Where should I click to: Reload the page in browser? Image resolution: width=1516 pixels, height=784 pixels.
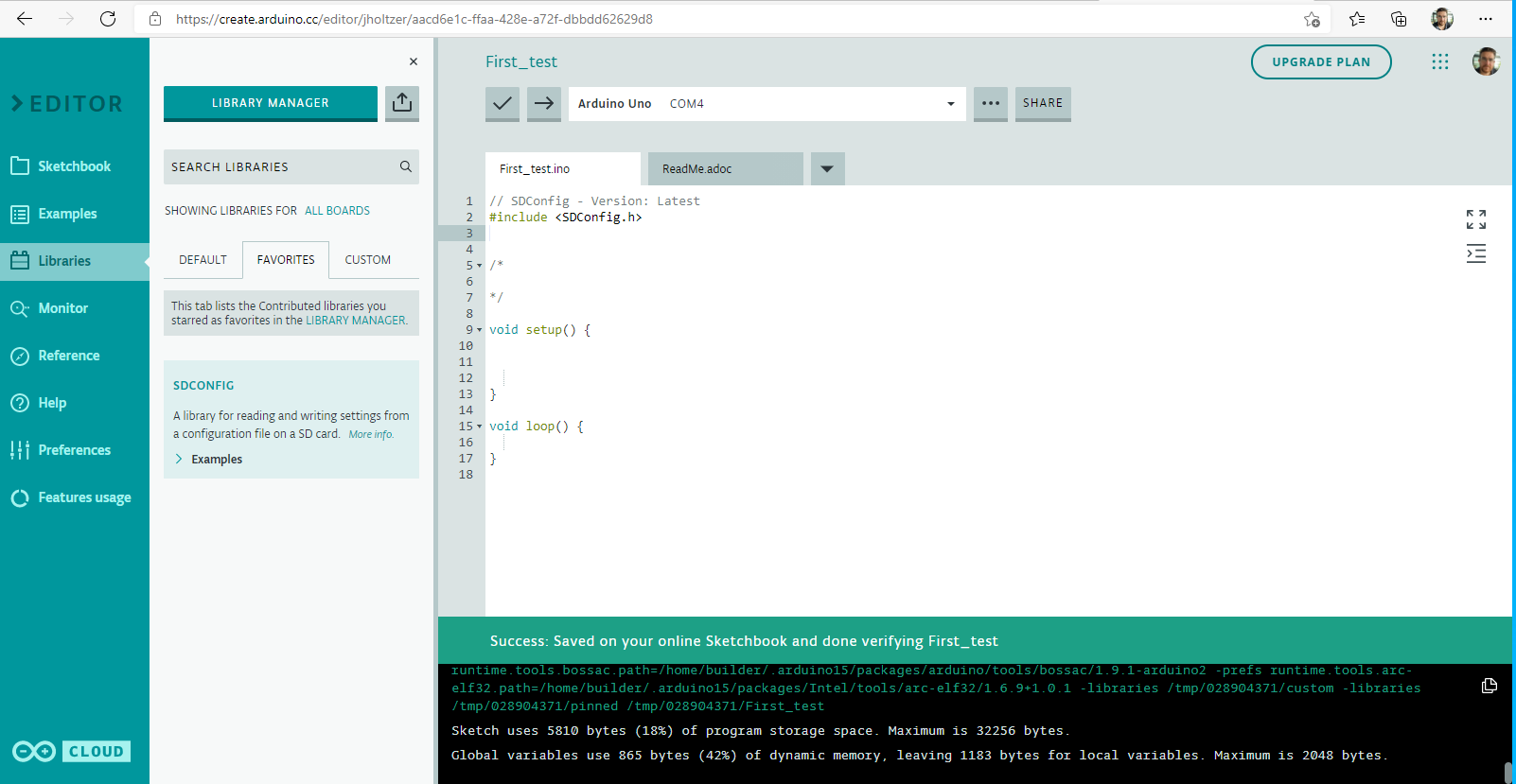108,19
